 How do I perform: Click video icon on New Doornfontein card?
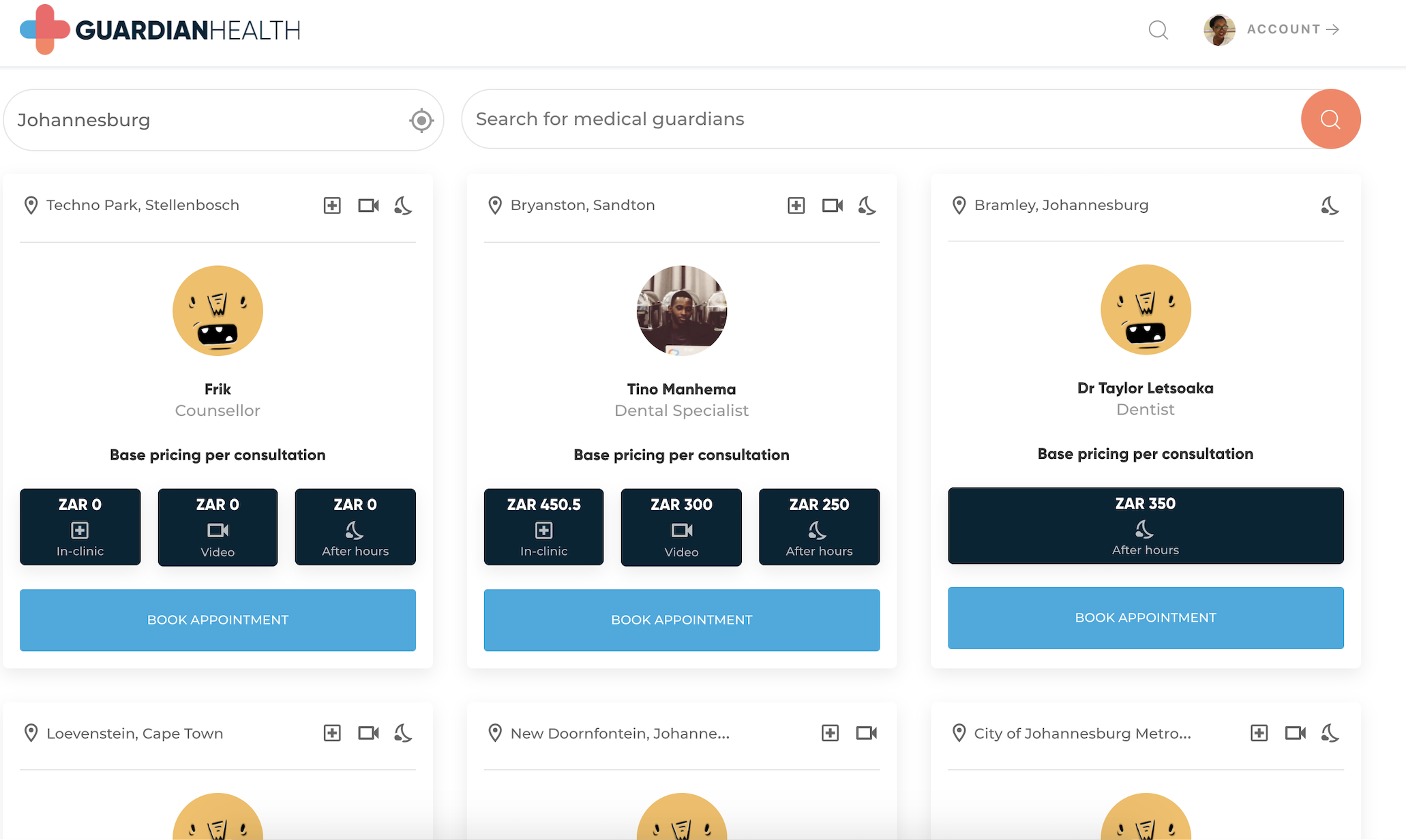point(866,733)
